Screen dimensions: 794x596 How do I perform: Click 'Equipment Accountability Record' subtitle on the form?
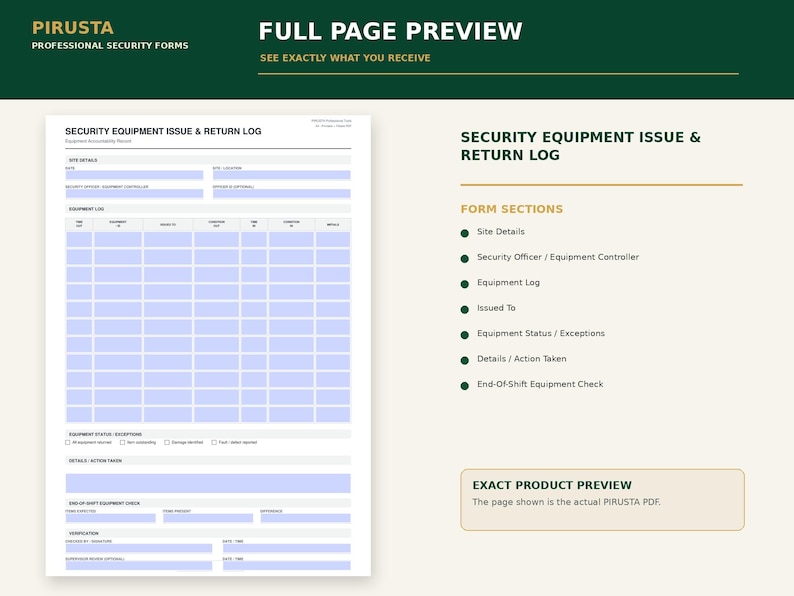coord(98,141)
